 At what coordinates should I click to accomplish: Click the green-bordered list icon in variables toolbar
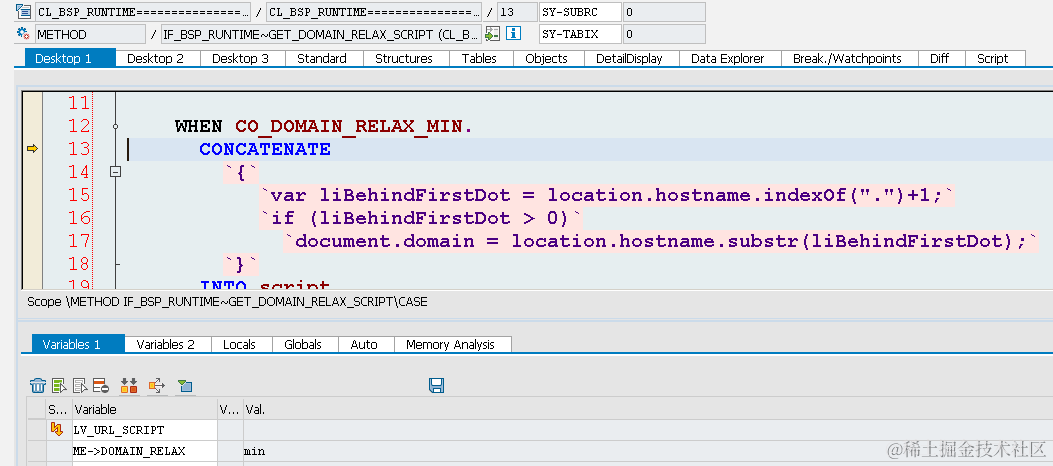[x=60, y=385]
